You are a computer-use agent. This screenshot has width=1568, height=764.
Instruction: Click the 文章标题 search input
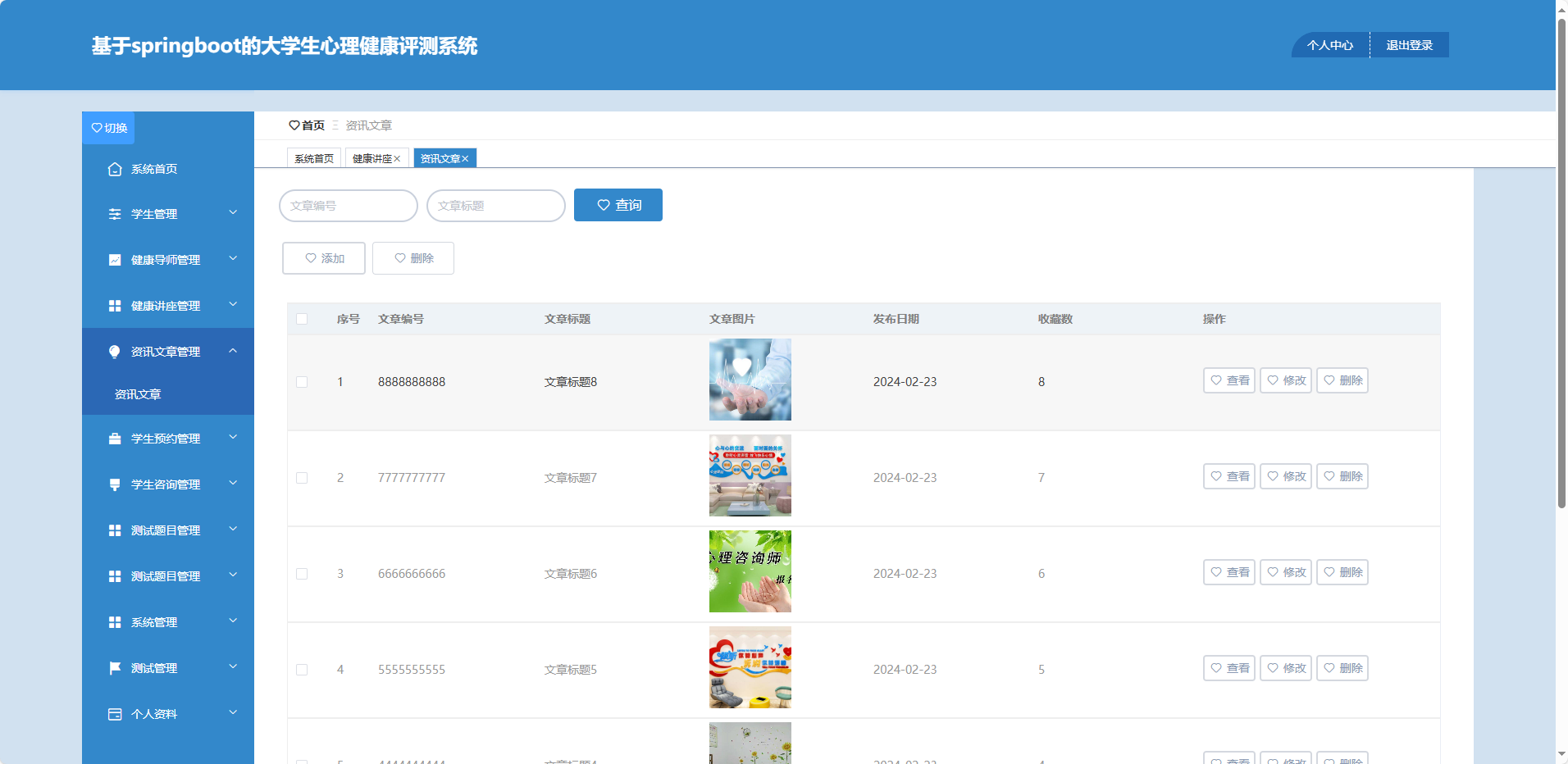pos(496,206)
